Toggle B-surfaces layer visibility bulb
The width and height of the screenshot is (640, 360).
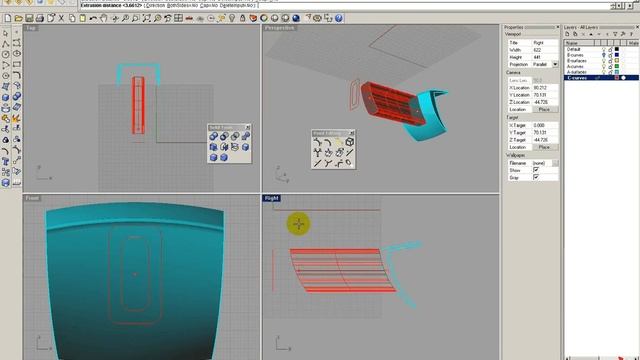point(604,61)
